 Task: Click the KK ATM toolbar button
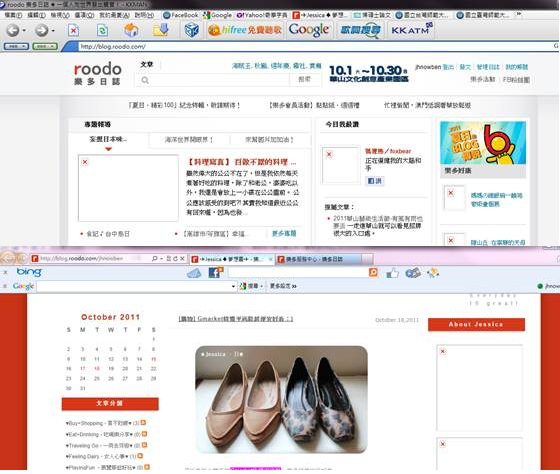click(x=411, y=30)
